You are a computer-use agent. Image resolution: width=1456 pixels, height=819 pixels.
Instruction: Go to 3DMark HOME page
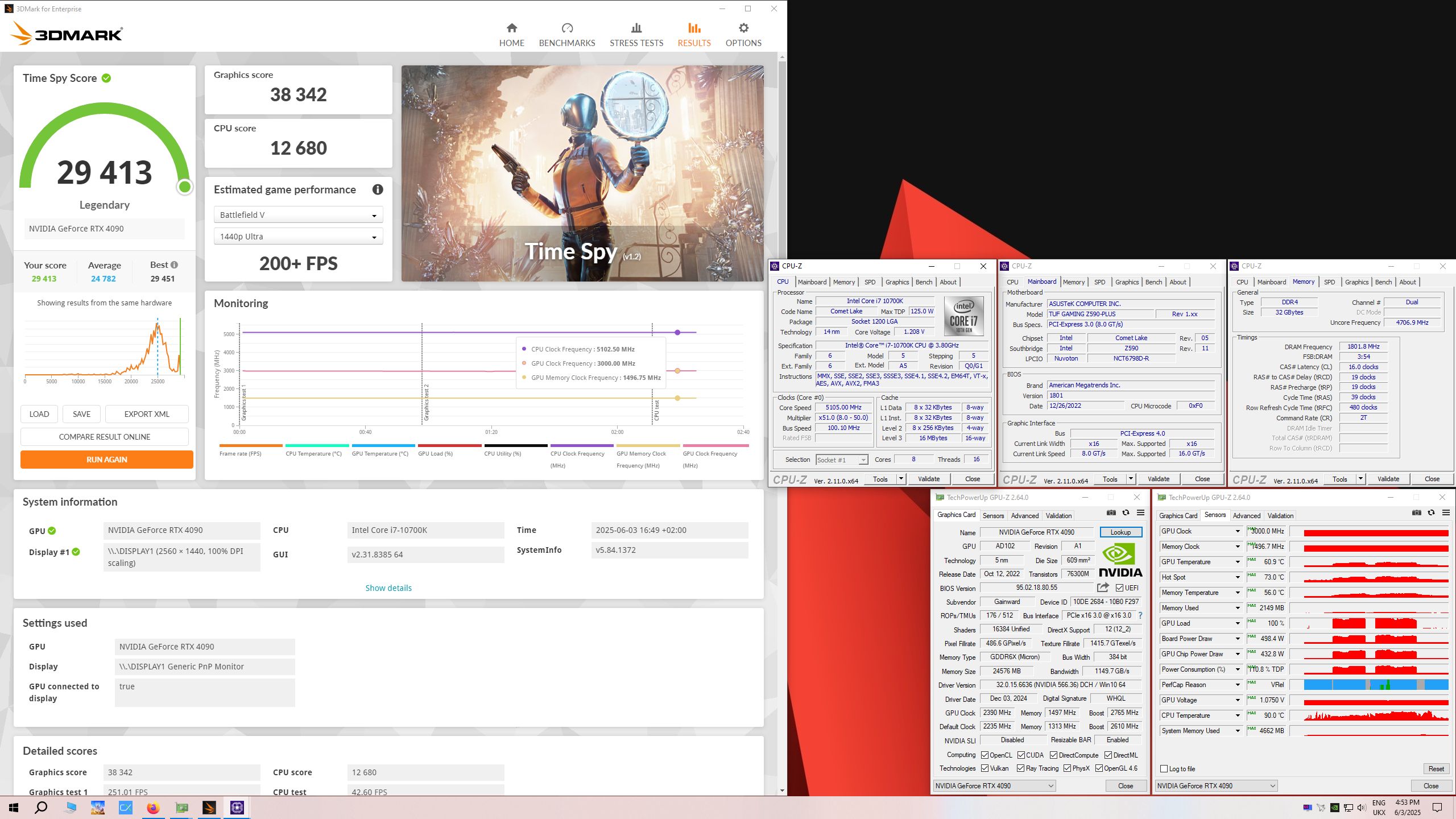click(511, 35)
